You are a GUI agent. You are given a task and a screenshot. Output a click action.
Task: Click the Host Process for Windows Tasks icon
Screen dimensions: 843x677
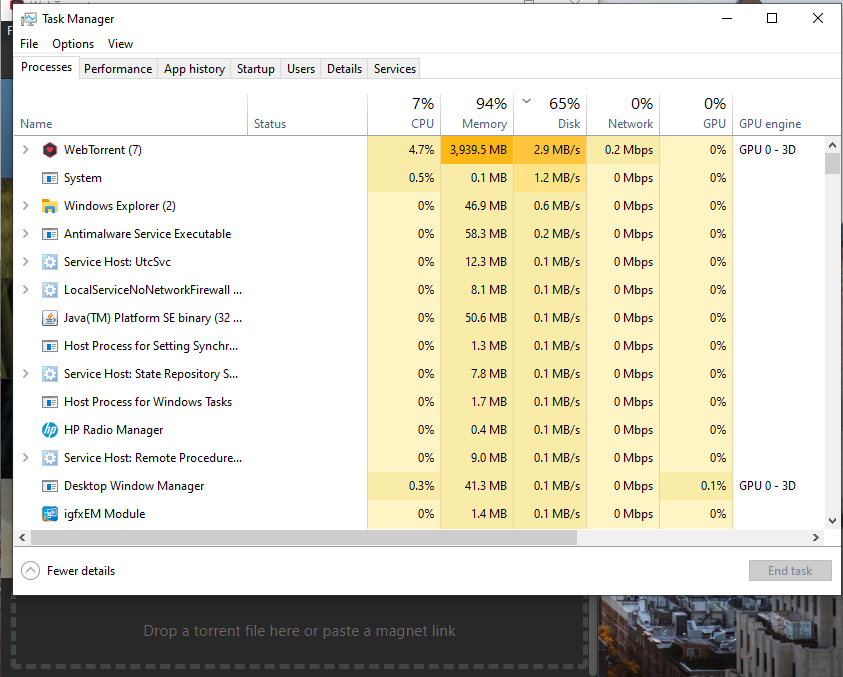(49, 402)
